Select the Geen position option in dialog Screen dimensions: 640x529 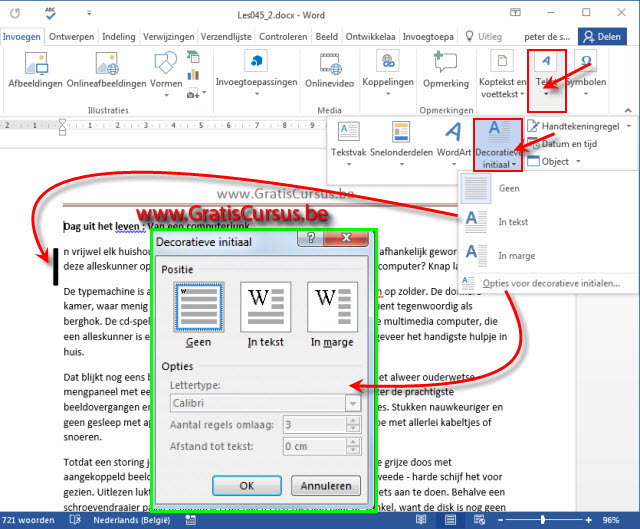[199, 314]
